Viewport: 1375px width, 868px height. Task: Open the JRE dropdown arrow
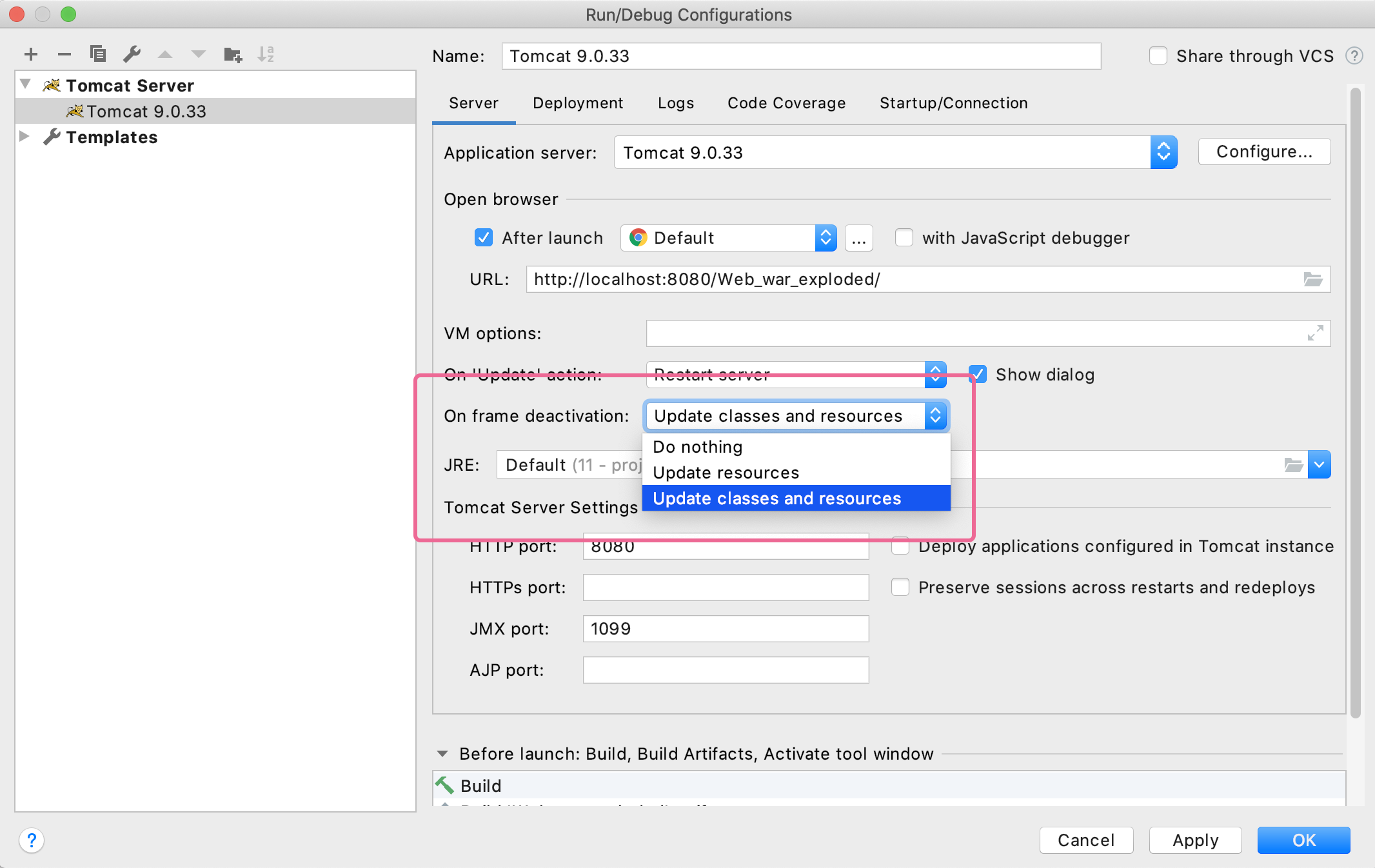1319,465
